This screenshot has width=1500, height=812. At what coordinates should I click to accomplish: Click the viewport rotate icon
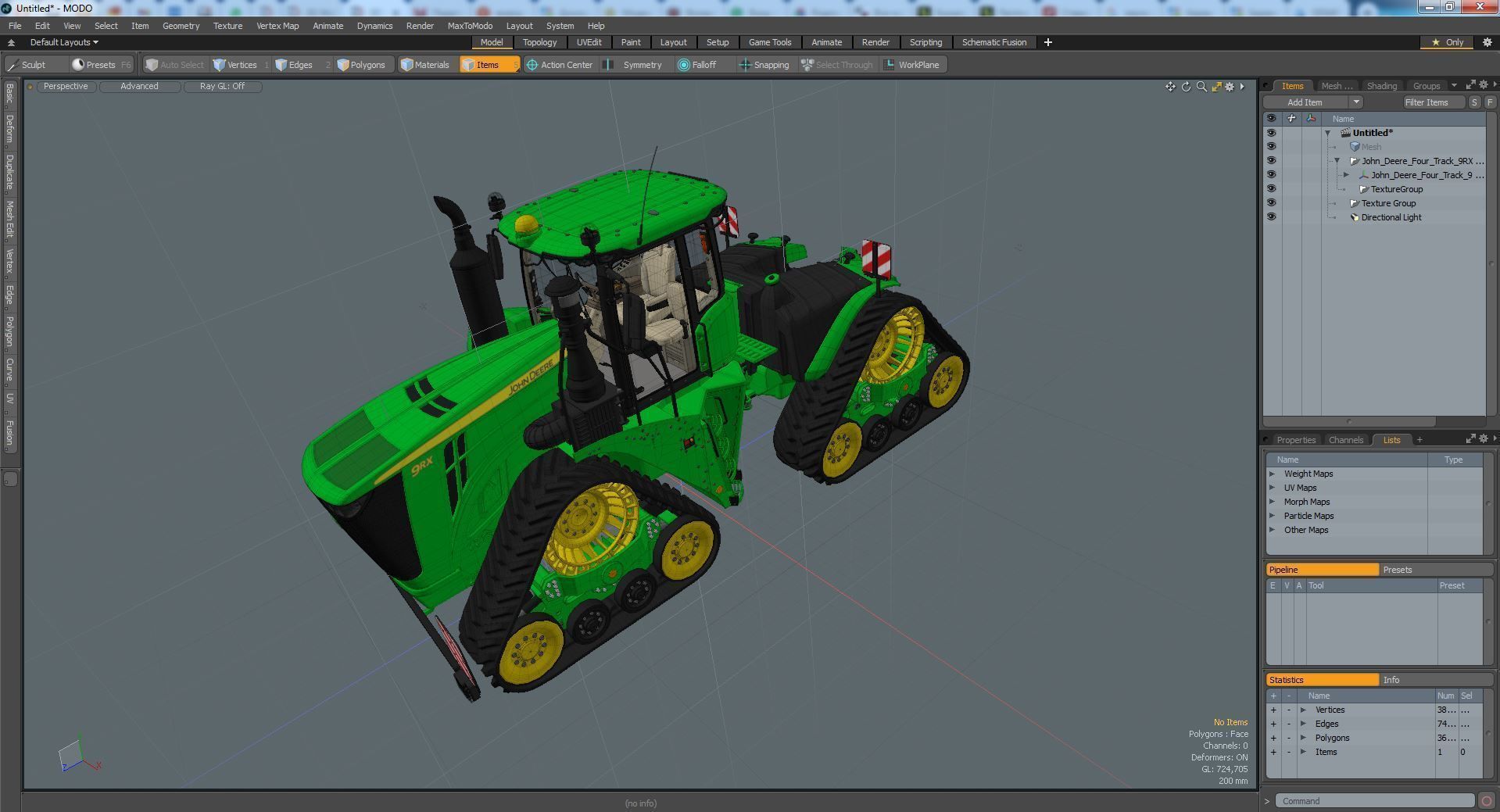click(1186, 87)
